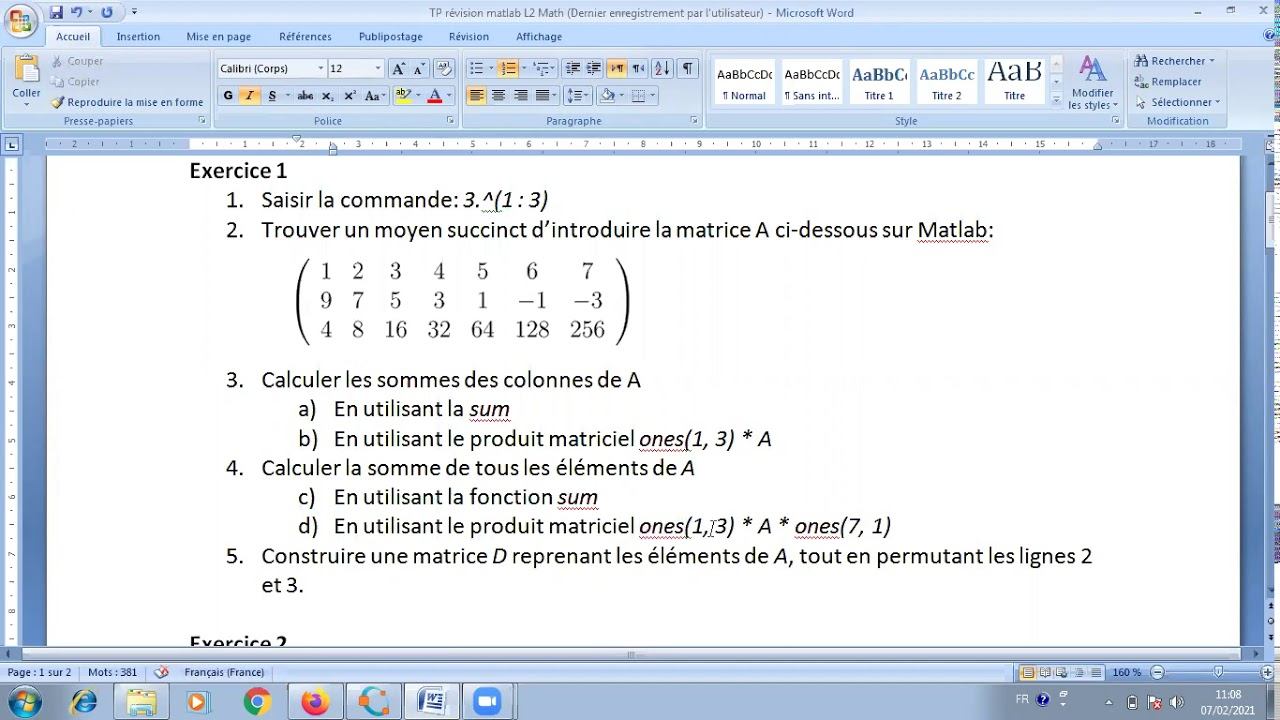
Task: Redo the last action
Action: coord(106,12)
